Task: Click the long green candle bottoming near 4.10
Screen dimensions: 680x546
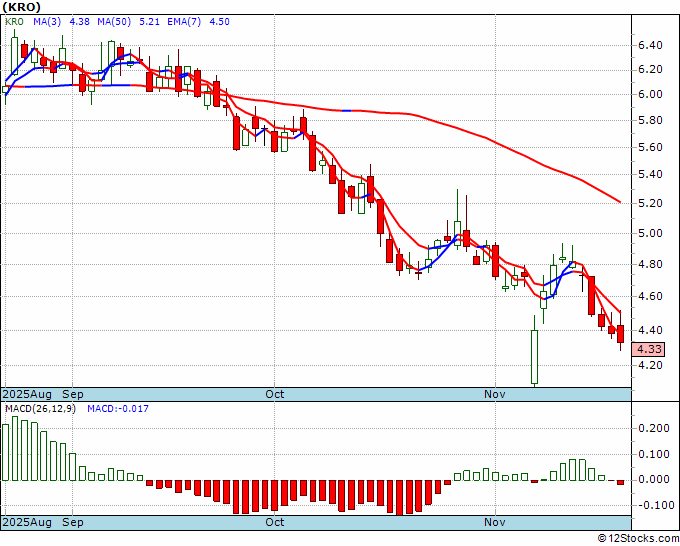Action: [535, 357]
